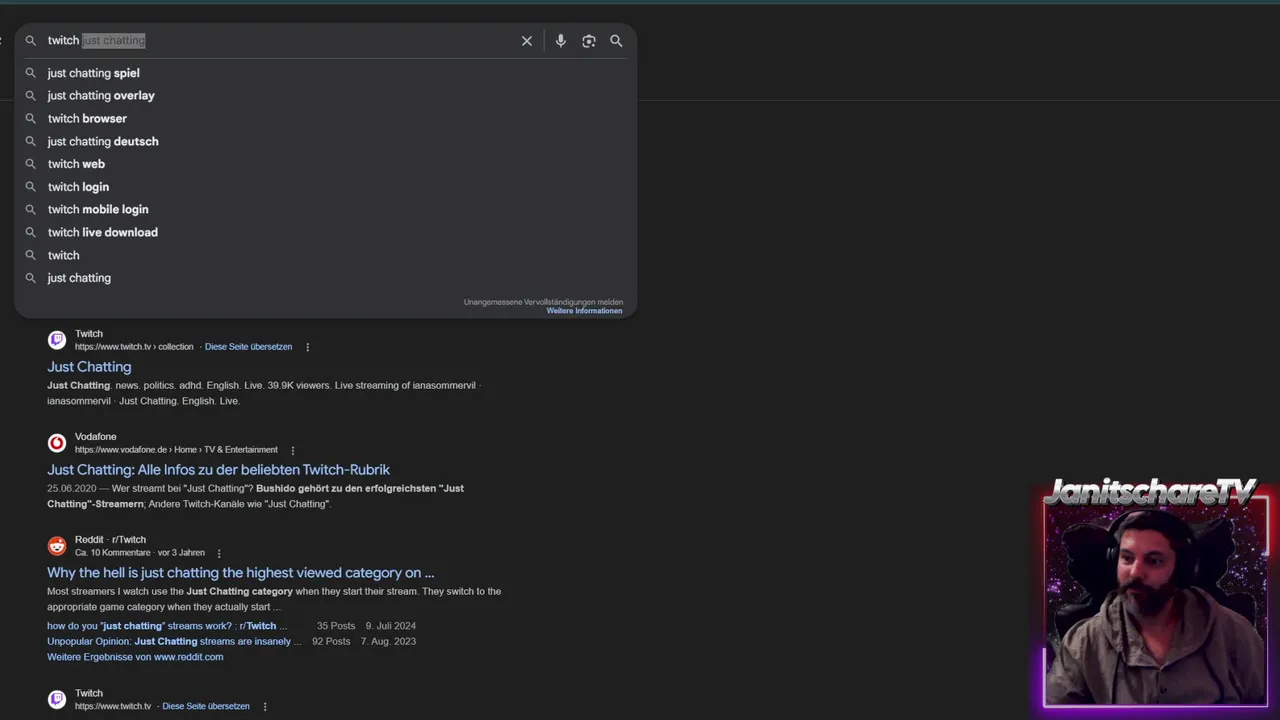
Task: Open Vodafone 'Just Chatting: Alle Infos' result
Action: pyautogui.click(x=218, y=470)
